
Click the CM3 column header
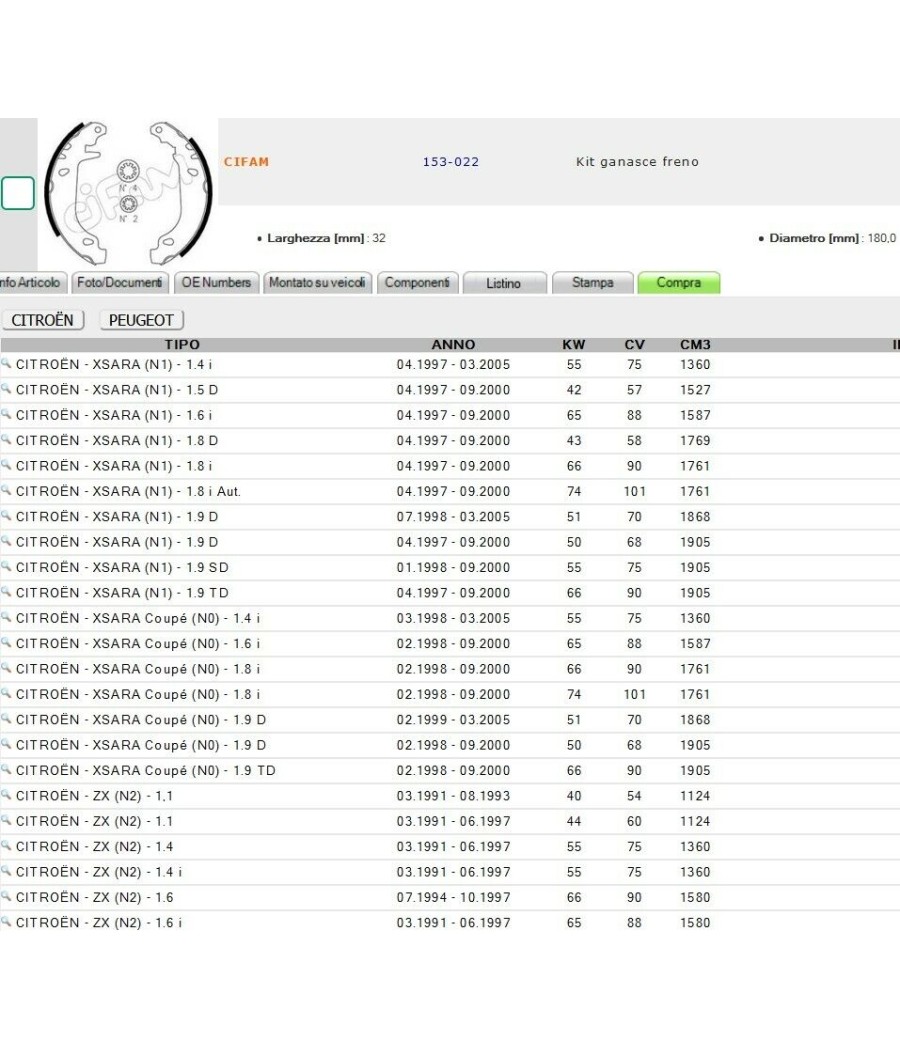695,344
